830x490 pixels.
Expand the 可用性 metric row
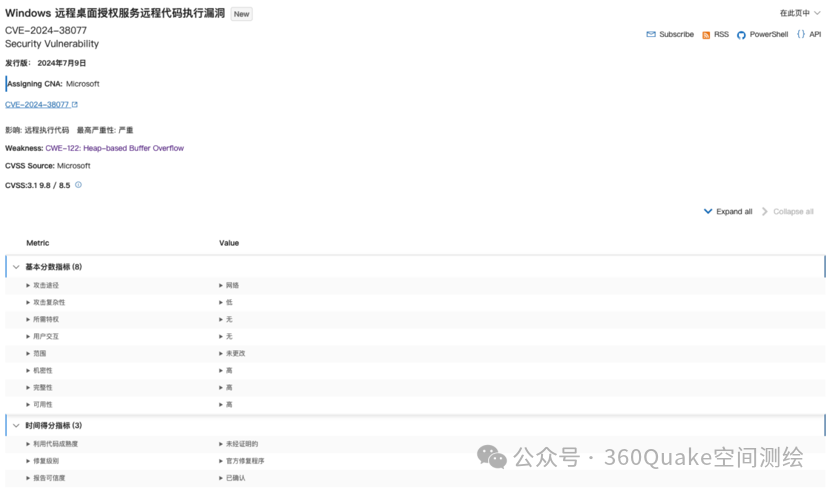[39, 404]
